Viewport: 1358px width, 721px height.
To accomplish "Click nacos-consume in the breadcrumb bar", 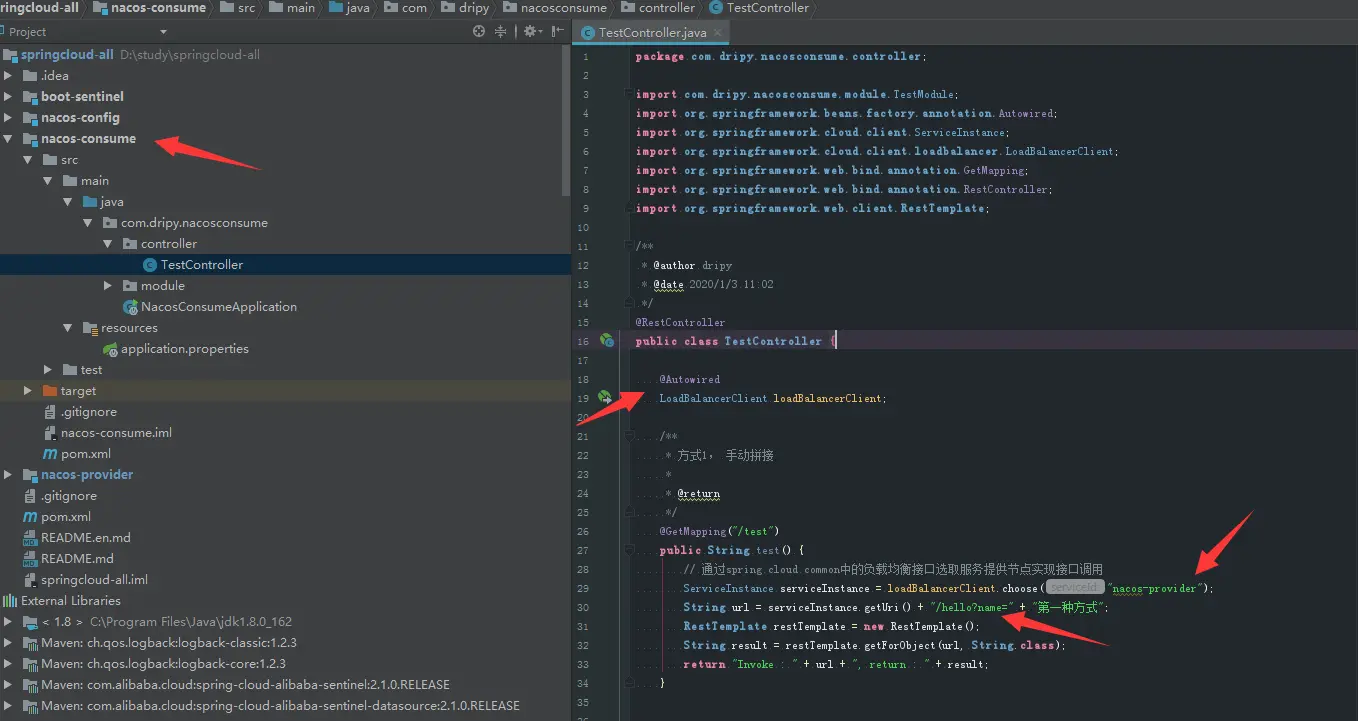I will 151,8.
